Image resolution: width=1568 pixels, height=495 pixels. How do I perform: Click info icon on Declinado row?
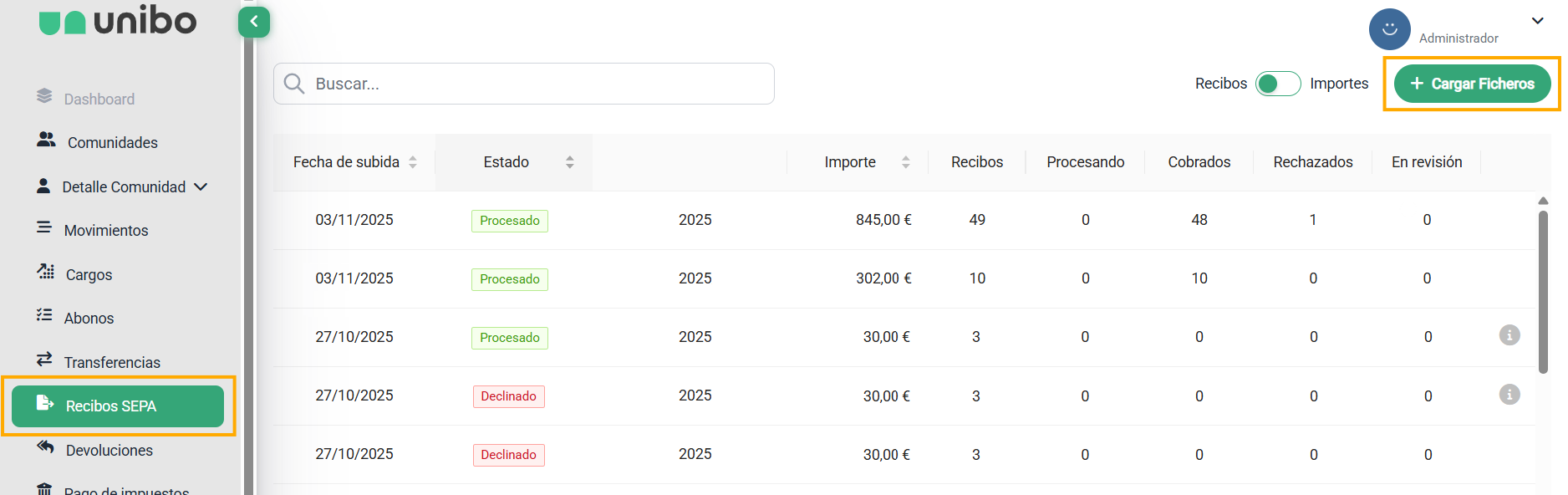tap(1509, 395)
